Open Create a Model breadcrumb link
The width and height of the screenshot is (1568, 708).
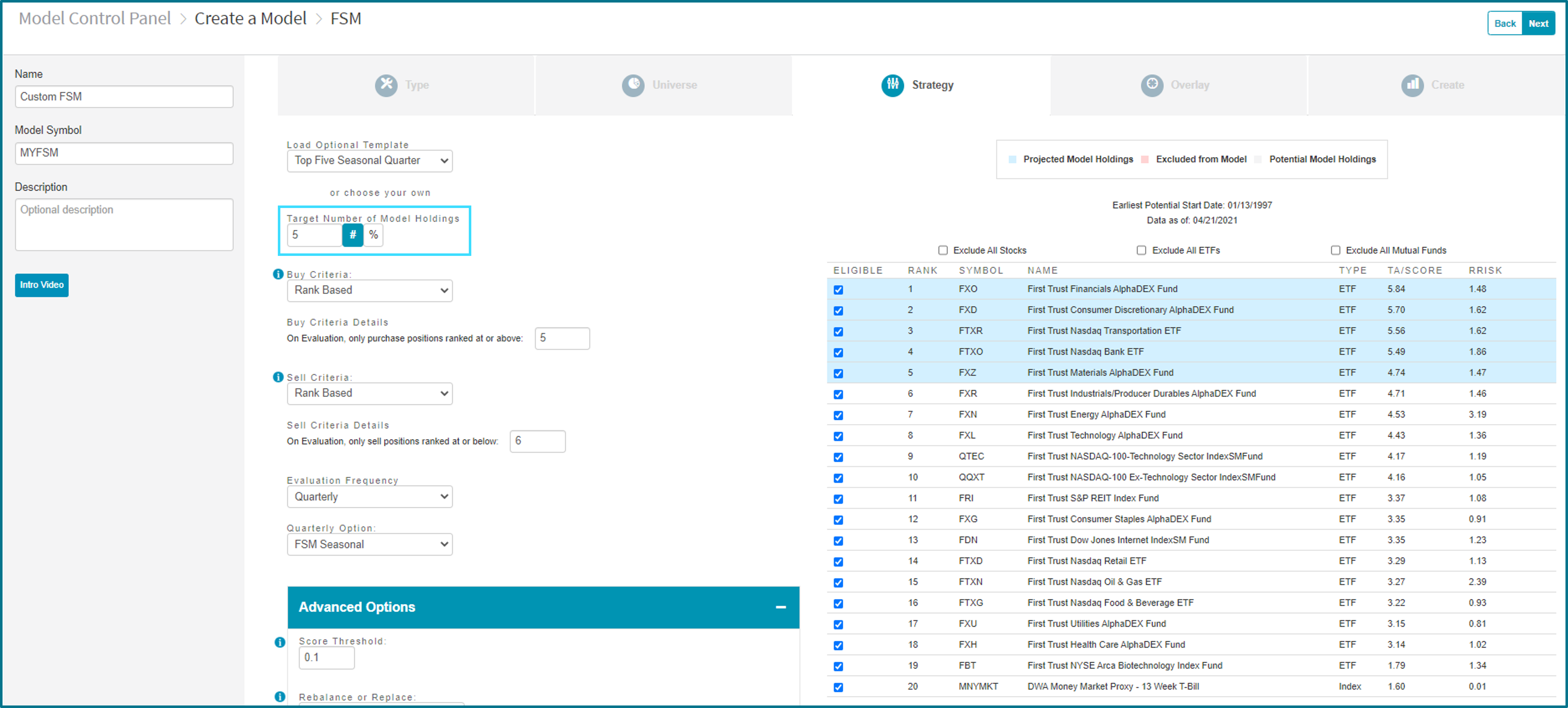pyautogui.click(x=250, y=19)
